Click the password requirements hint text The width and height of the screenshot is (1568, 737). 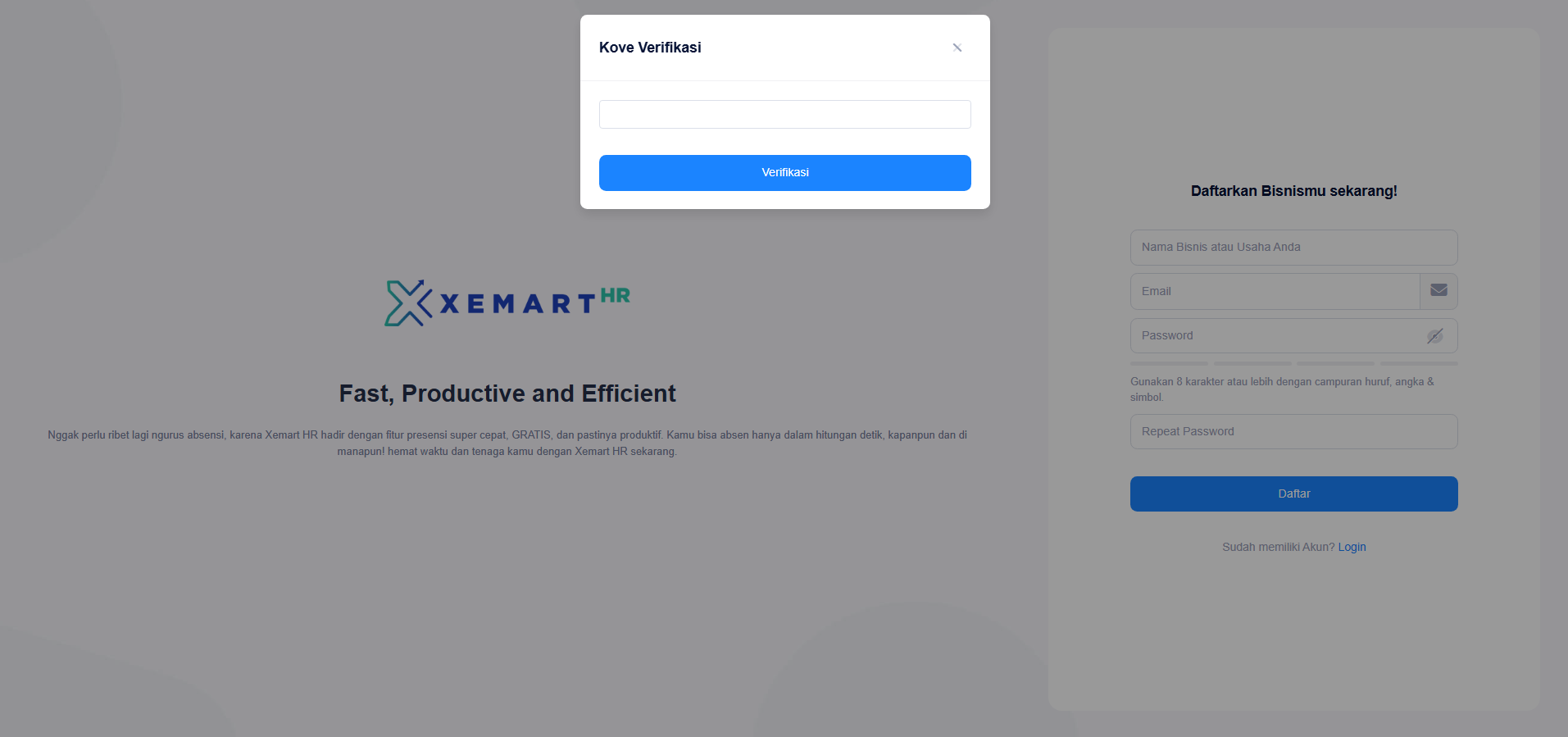point(1282,389)
